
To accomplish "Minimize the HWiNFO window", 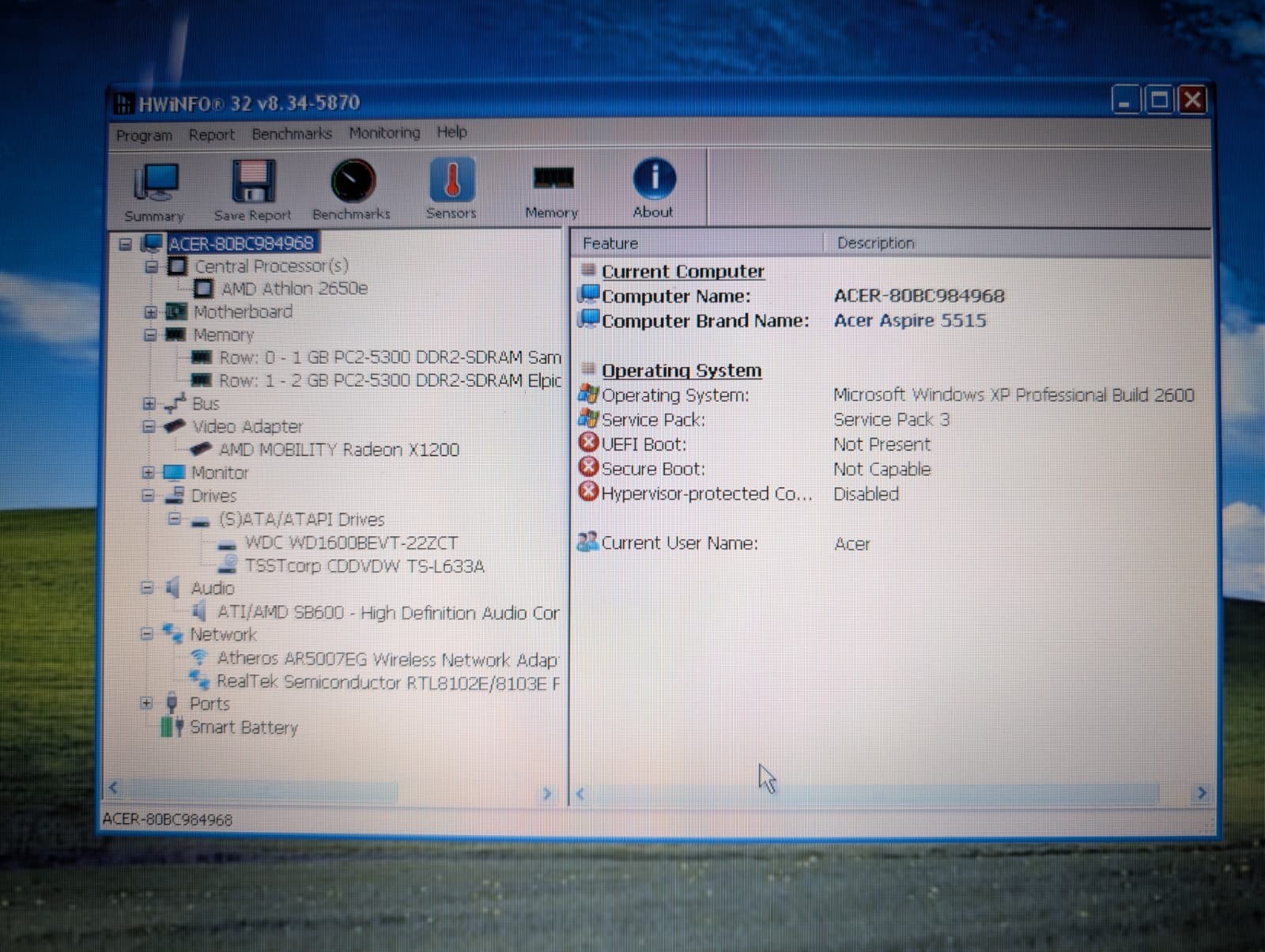I will (1126, 100).
